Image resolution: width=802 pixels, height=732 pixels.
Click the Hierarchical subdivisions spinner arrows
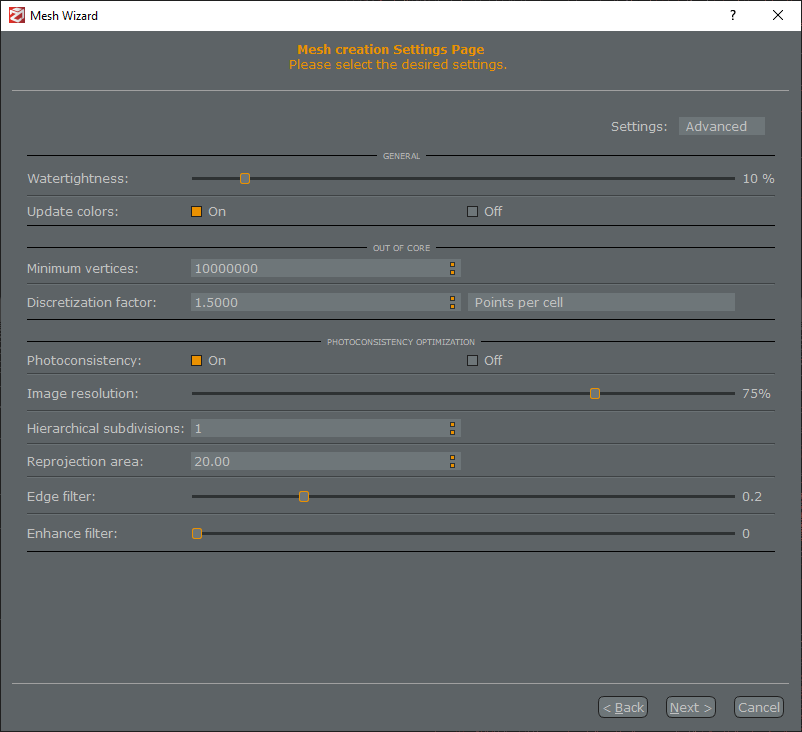(452, 428)
